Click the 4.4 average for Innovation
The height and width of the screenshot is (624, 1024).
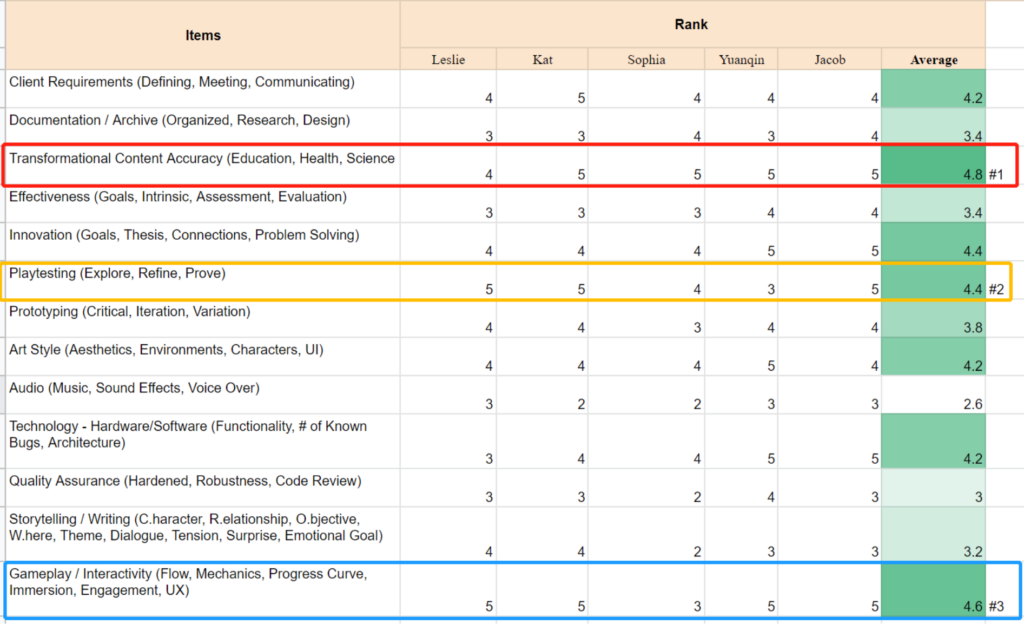(933, 242)
